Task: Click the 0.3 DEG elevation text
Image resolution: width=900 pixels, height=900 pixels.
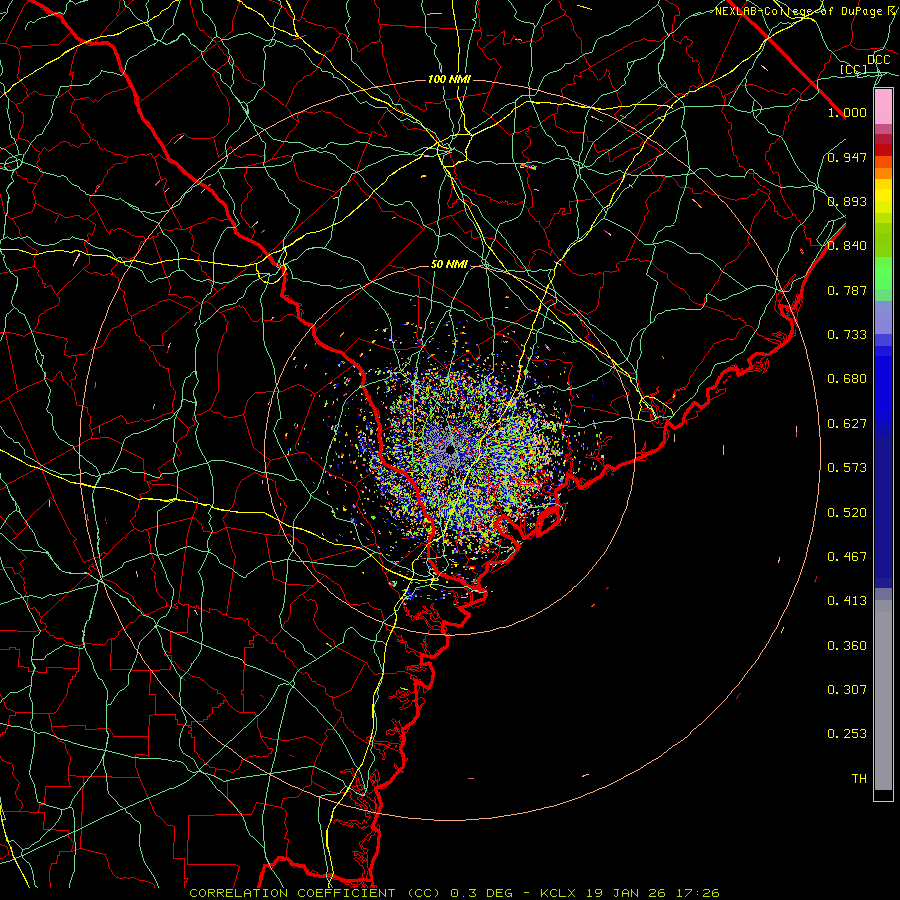Action: pos(481,893)
